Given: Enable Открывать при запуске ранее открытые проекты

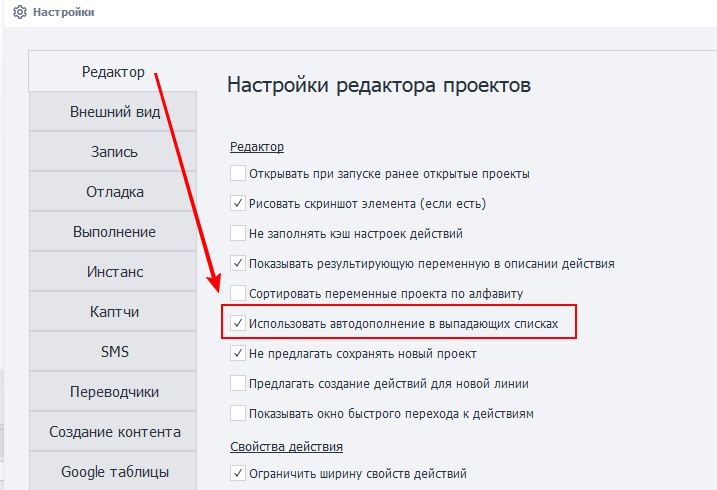Looking at the screenshot, I should [238, 174].
